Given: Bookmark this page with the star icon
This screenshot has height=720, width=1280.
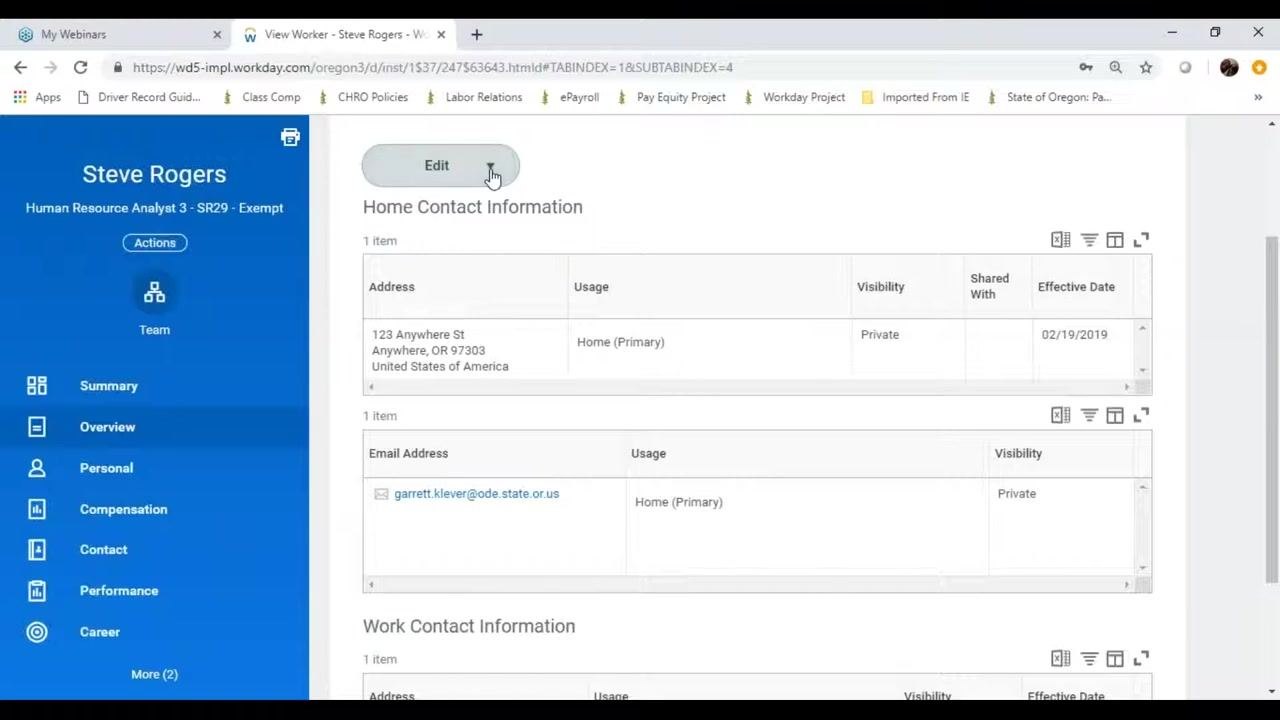Looking at the screenshot, I should pos(1146,67).
